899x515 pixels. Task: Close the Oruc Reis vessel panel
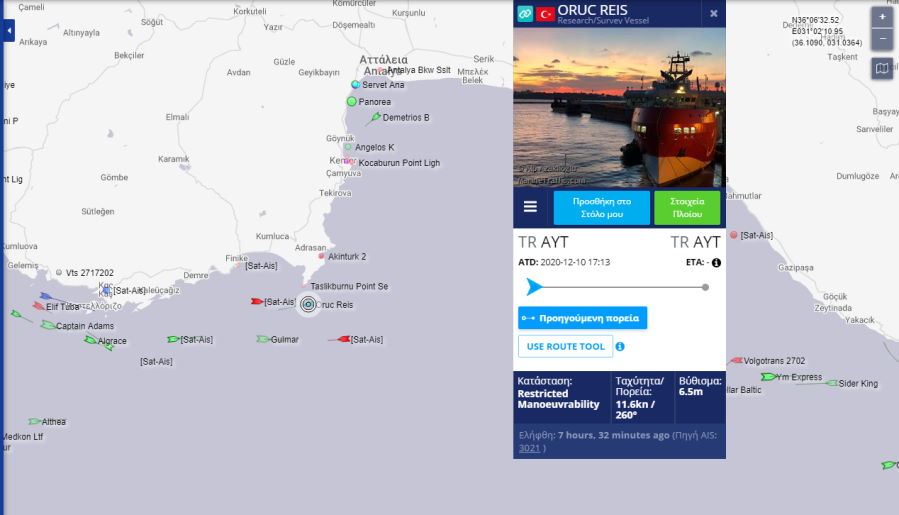pos(713,13)
